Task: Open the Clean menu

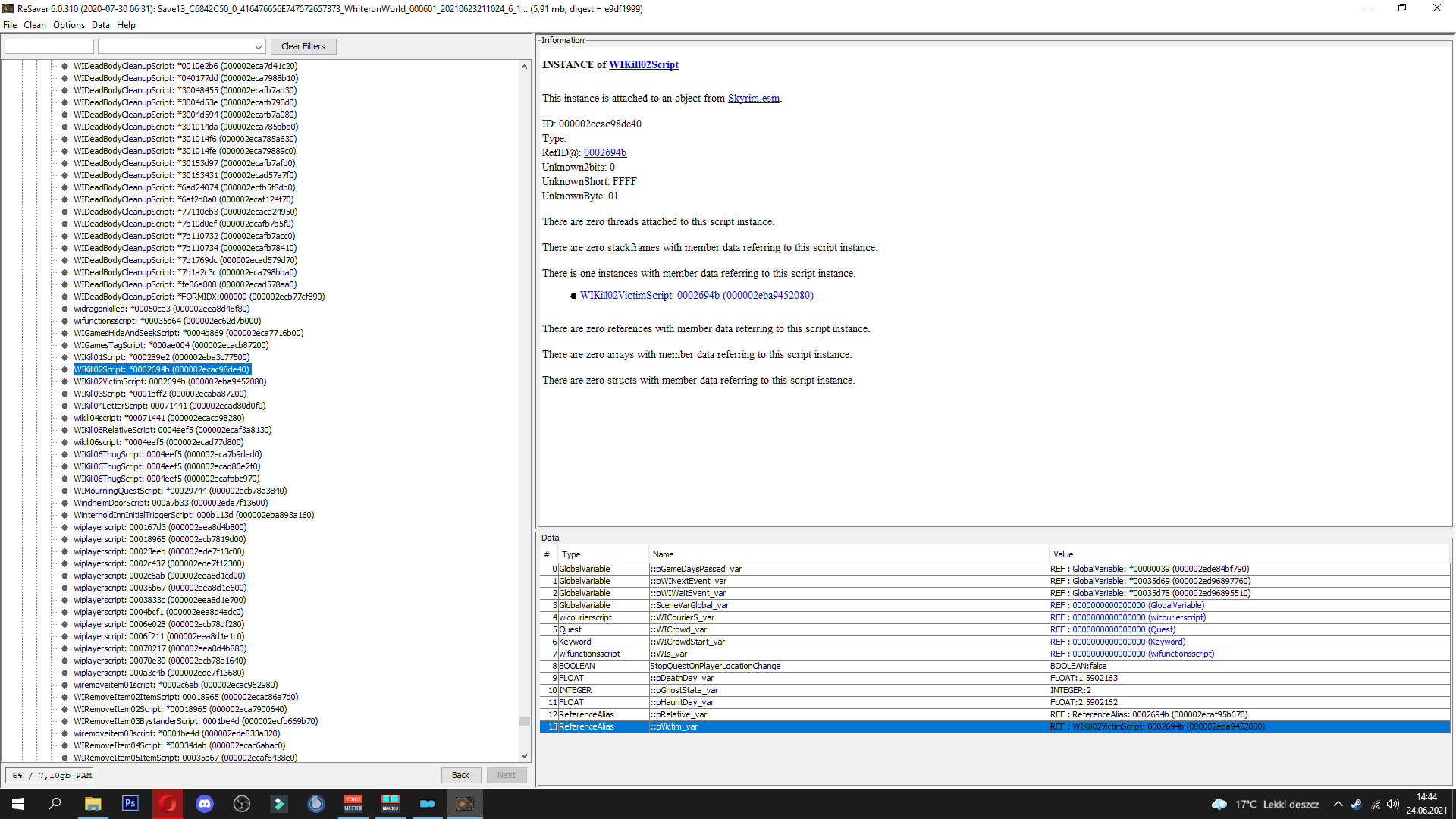Action: tap(35, 25)
